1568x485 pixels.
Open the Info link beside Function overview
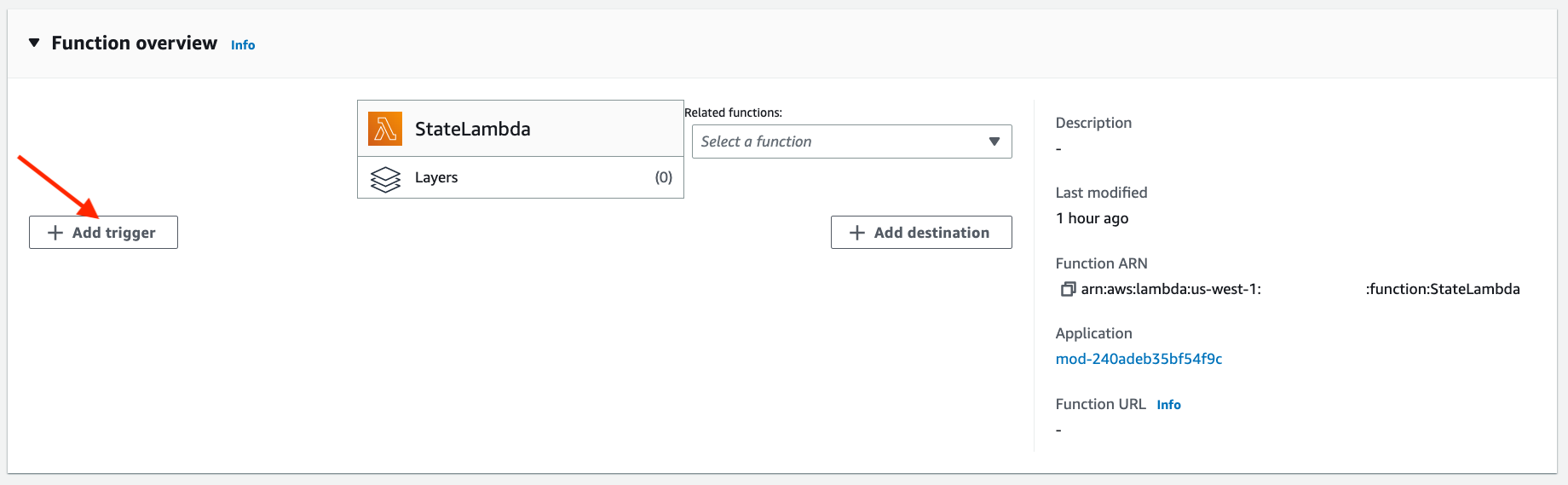243,45
